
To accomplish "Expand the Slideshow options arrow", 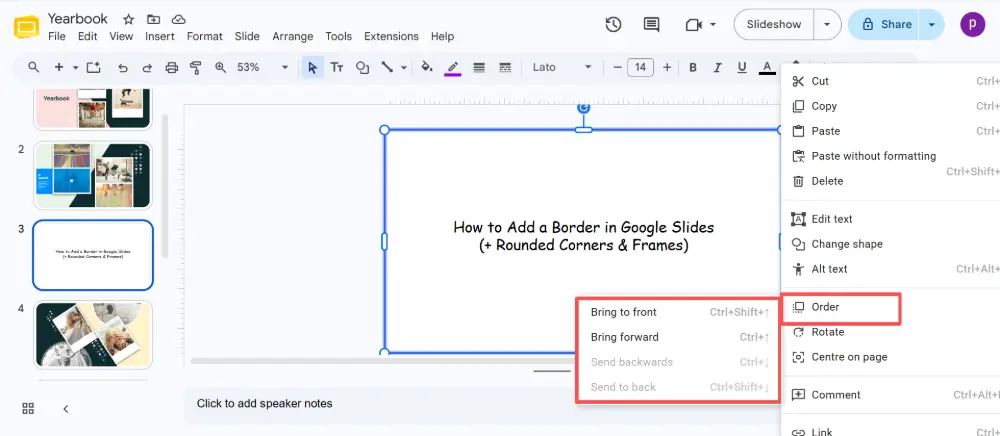I will (x=827, y=24).
